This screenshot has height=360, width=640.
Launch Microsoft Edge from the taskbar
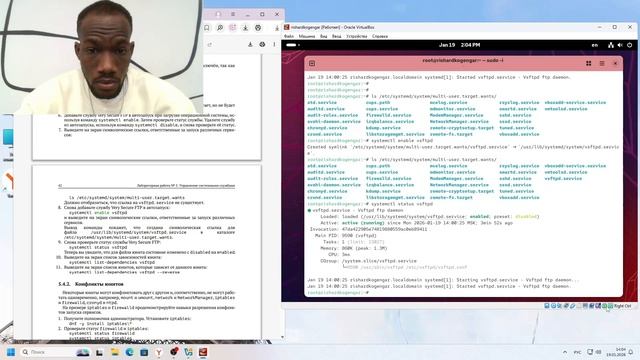tap(129, 352)
